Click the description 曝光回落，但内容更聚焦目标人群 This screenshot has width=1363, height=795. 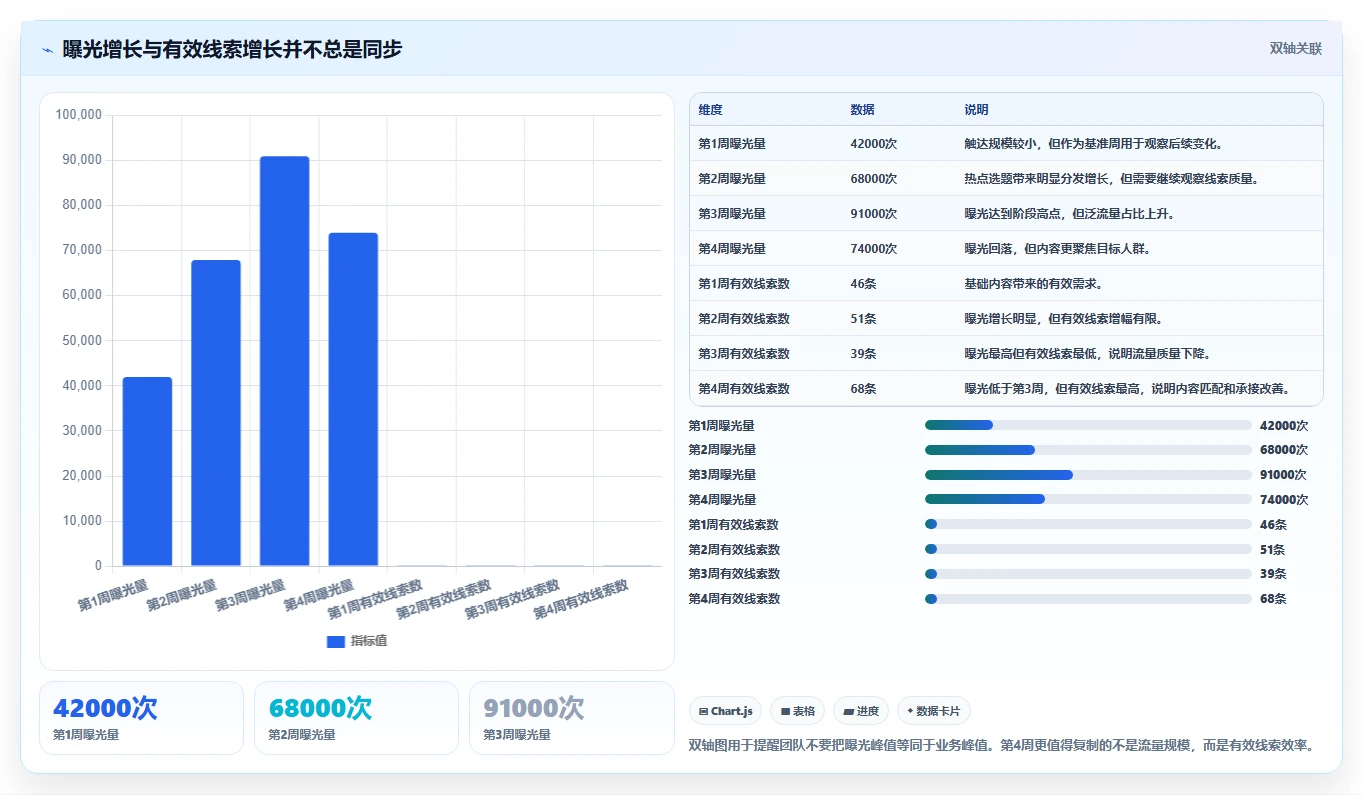[1058, 249]
